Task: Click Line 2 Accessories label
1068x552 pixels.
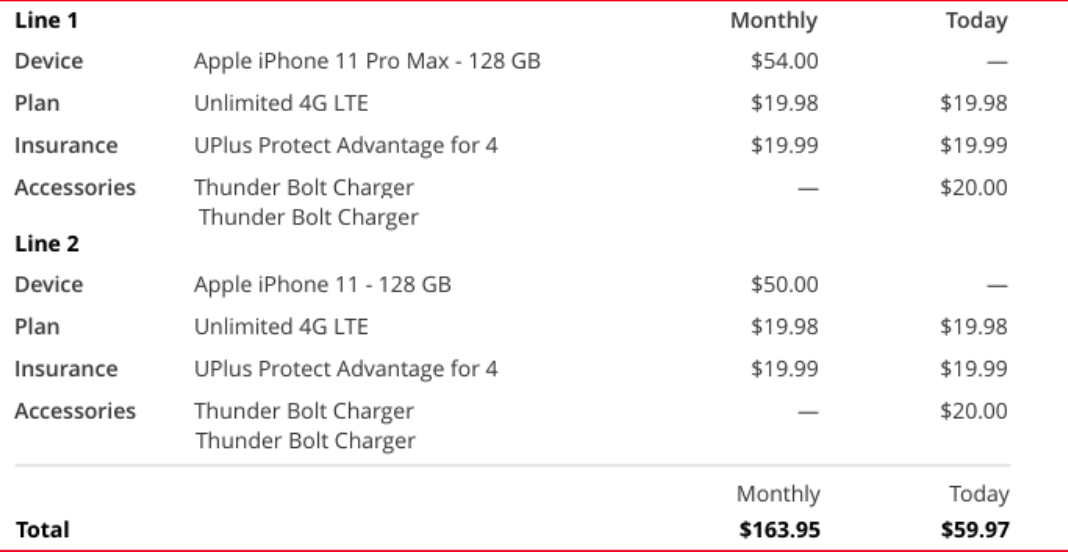Action: (x=75, y=412)
